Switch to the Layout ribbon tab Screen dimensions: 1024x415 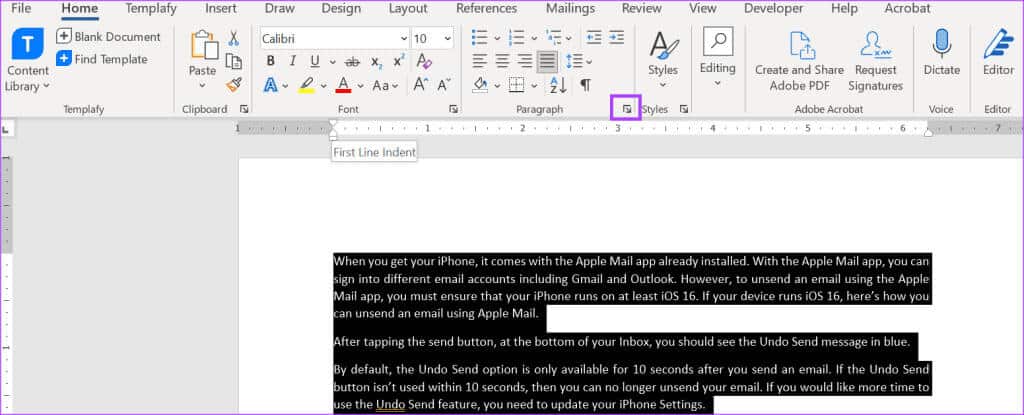point(407,8)
